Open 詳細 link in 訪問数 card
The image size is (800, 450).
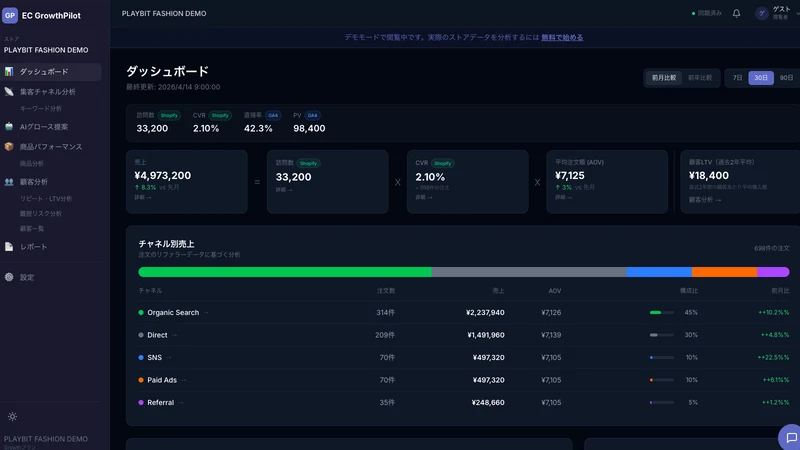point(284,190)
